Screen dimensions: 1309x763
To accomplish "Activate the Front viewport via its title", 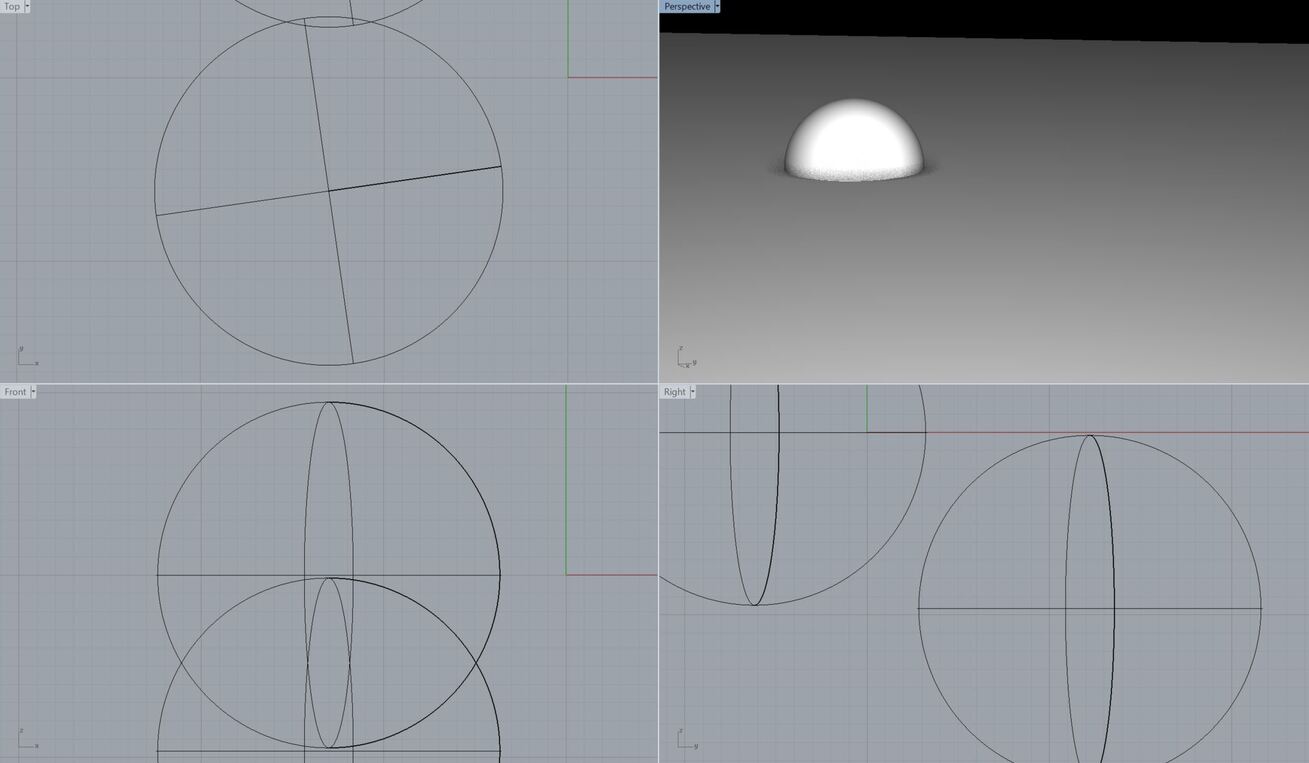I will [15, 392].
